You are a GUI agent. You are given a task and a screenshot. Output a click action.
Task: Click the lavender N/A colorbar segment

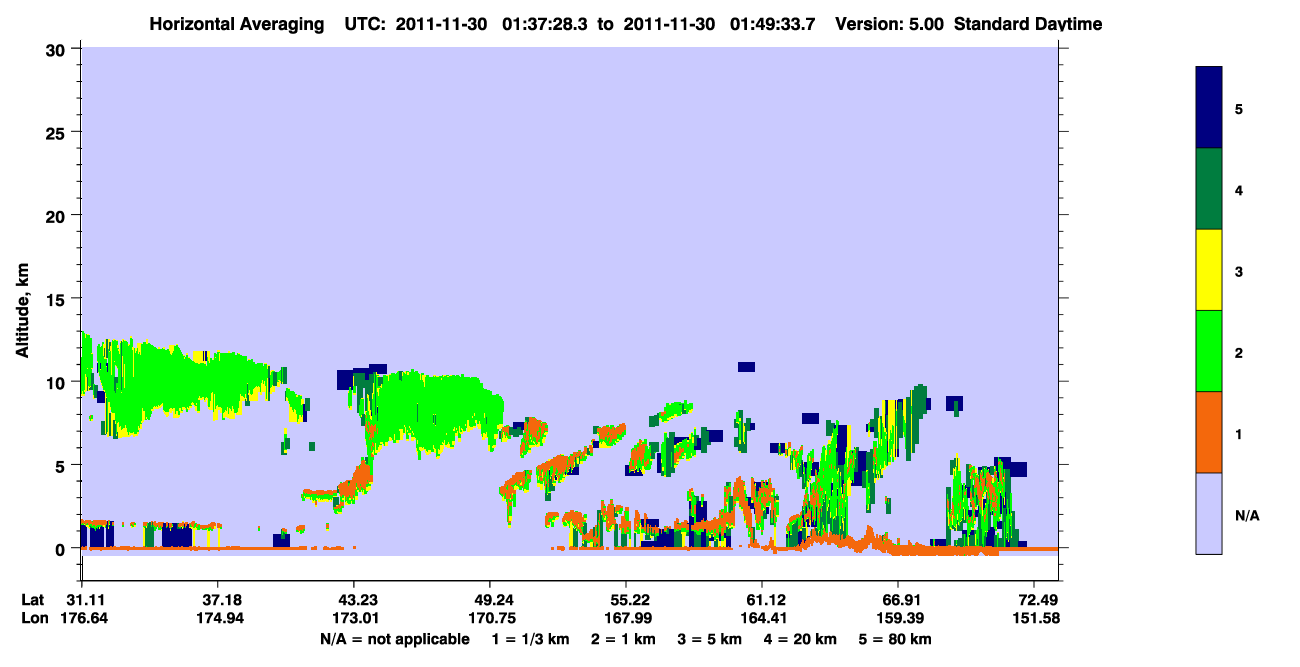[x=1209, y=513]
